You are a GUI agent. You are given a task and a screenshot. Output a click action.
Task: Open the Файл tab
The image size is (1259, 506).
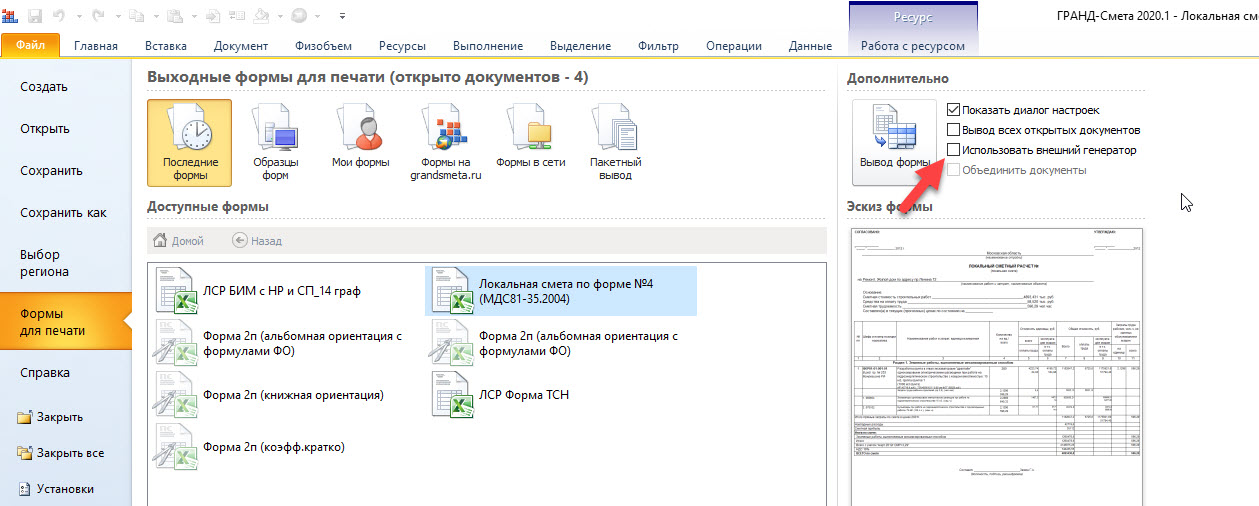point(31,45)
